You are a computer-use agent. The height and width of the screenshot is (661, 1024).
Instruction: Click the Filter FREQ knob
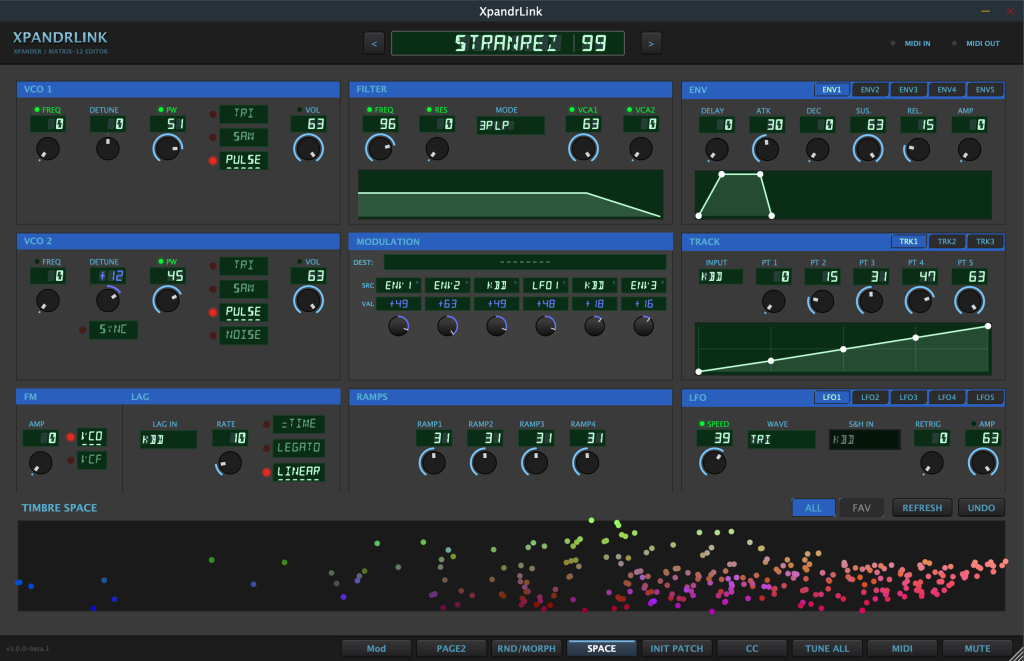click(x=380, y=149)
